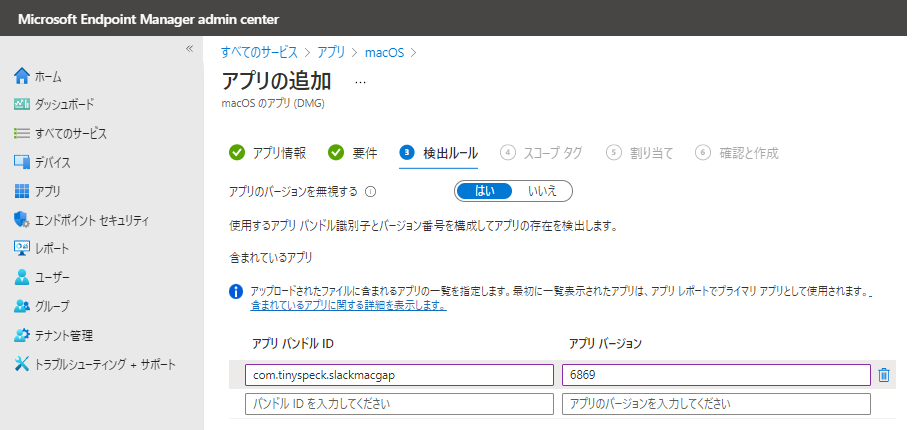Click the info tooltip icon beside アプリのバージョンを無視する

tap(370, 191)
